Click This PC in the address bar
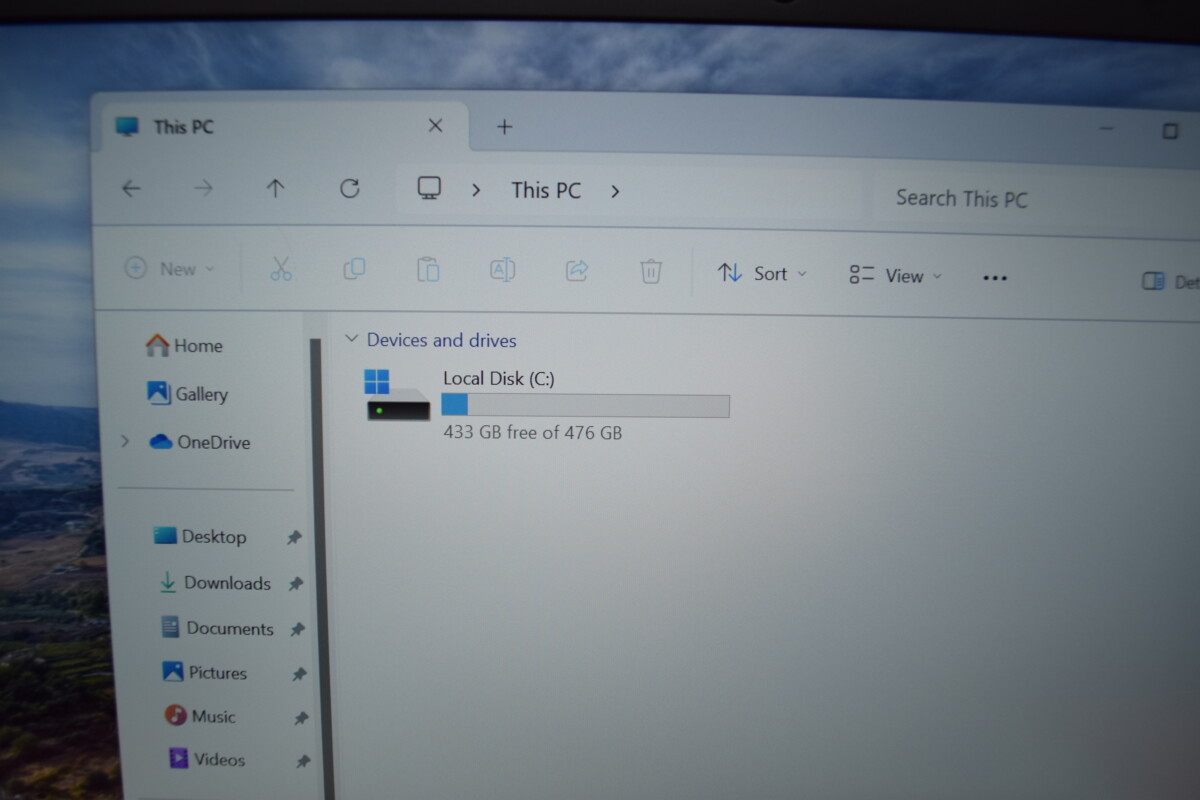Viewport: 1200px width, 800px height. [546, 190]
